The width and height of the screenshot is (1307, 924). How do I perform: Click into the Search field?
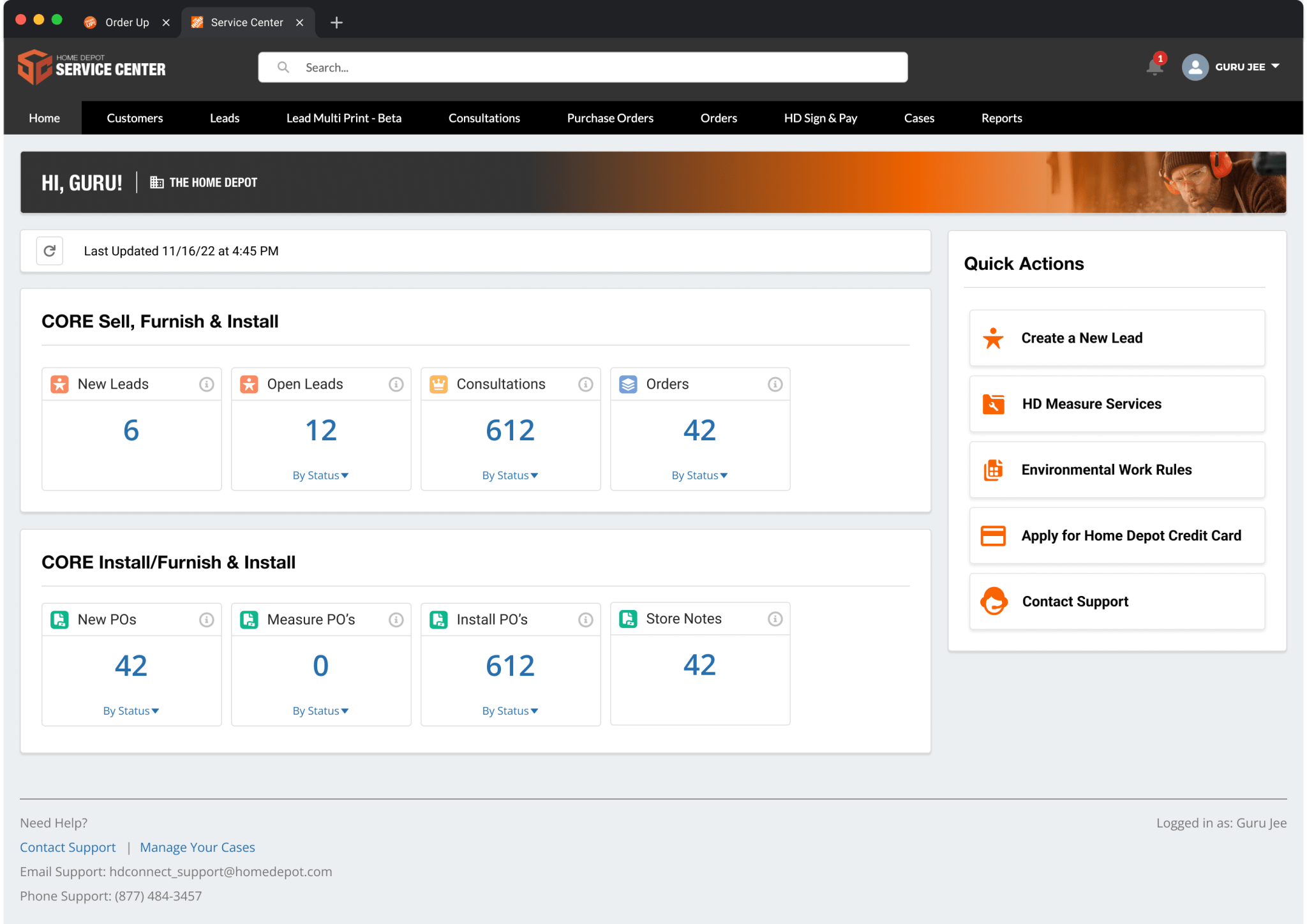[583, 67]
